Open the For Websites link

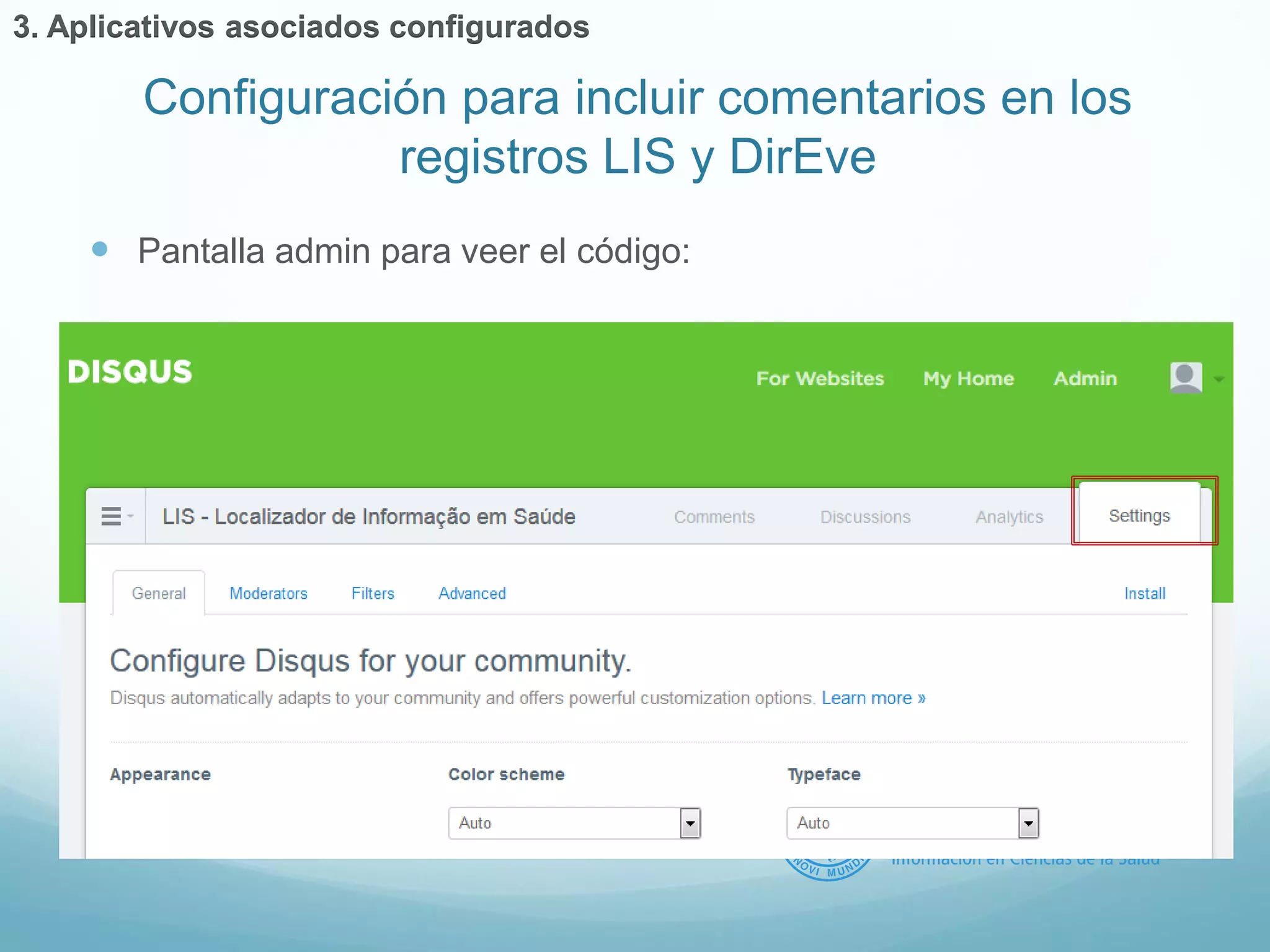point(820,378)
